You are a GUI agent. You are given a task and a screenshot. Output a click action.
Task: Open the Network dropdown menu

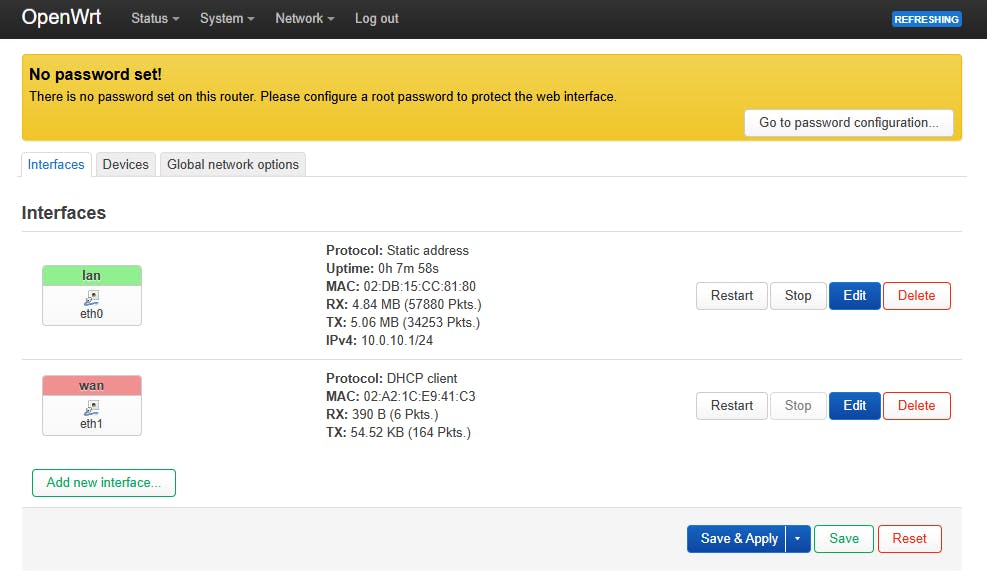point(304,19)
